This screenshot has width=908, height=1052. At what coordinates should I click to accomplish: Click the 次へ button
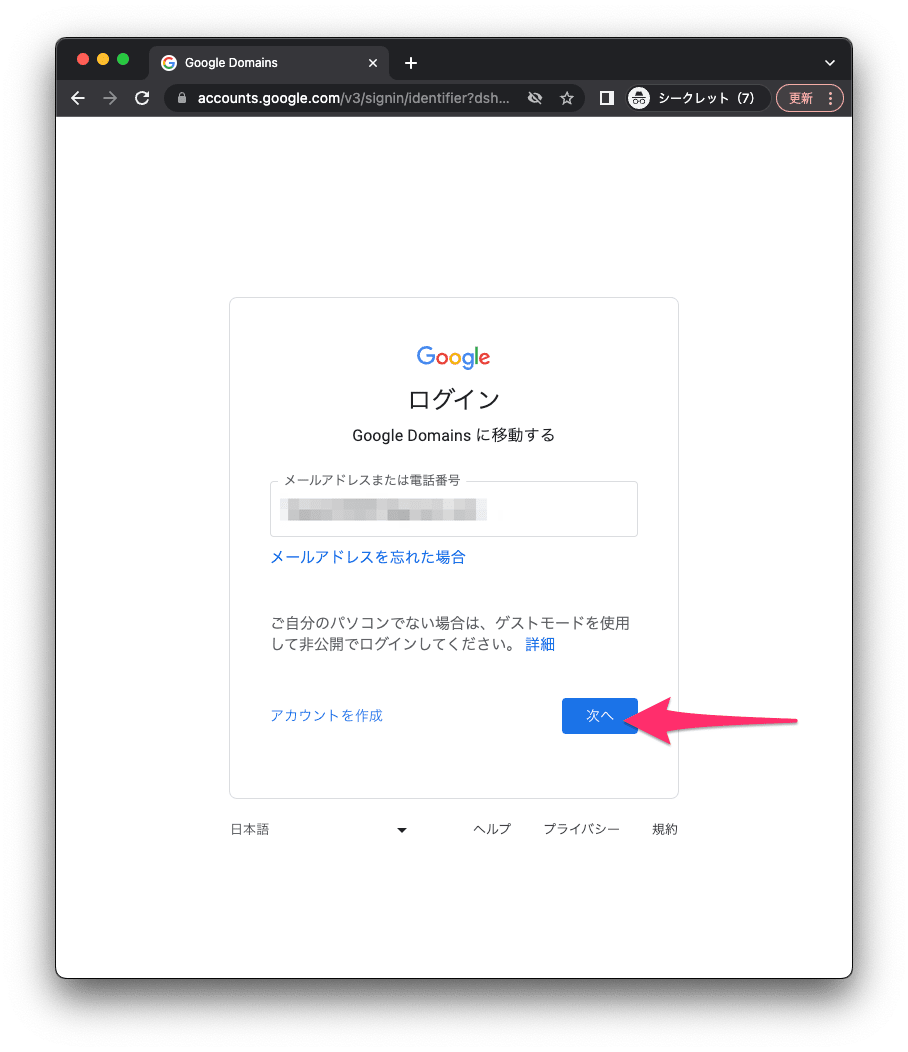[x=599, y=716]
